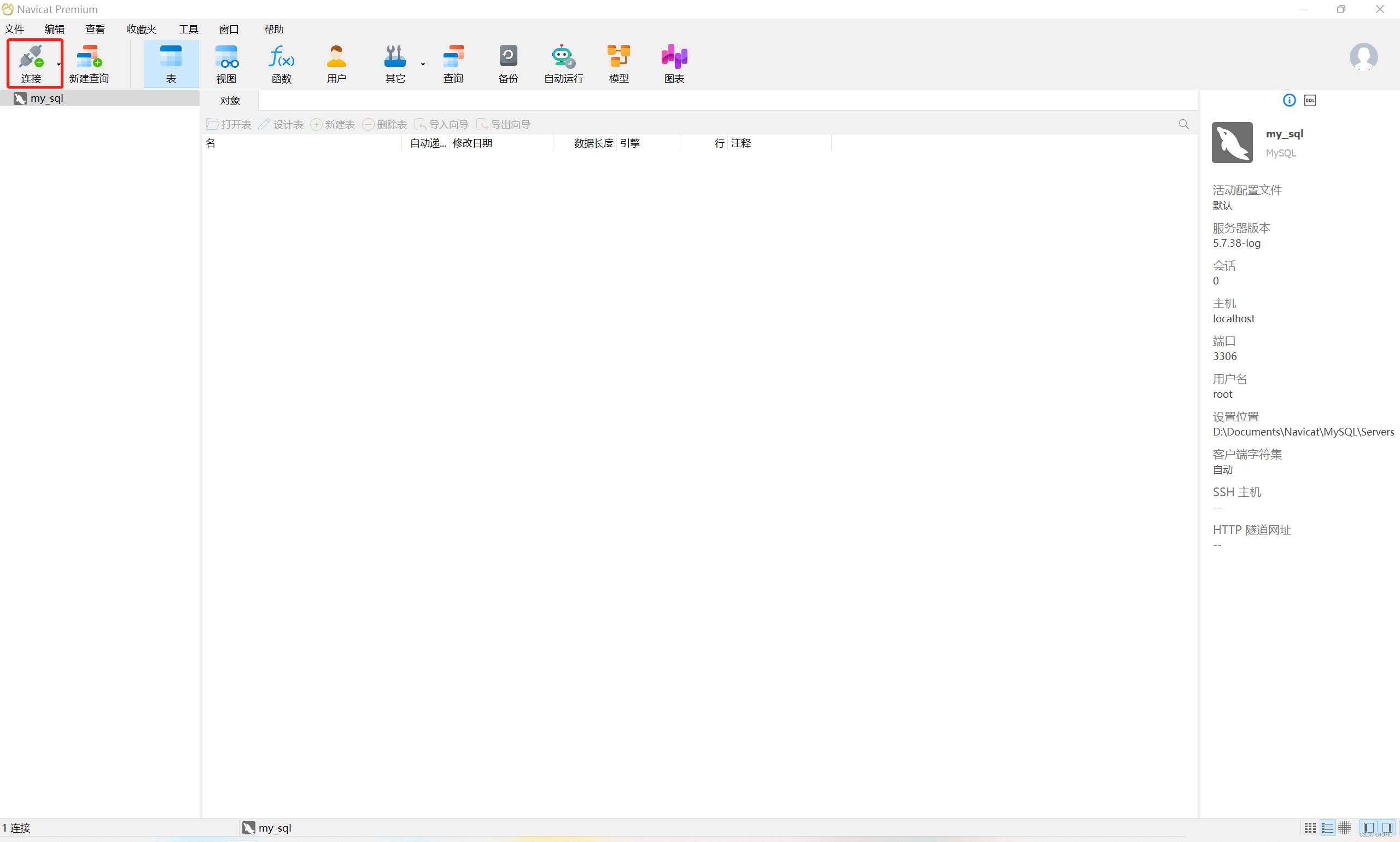Select the 图表 (Charts) toolbar icon

pos(674,63)
